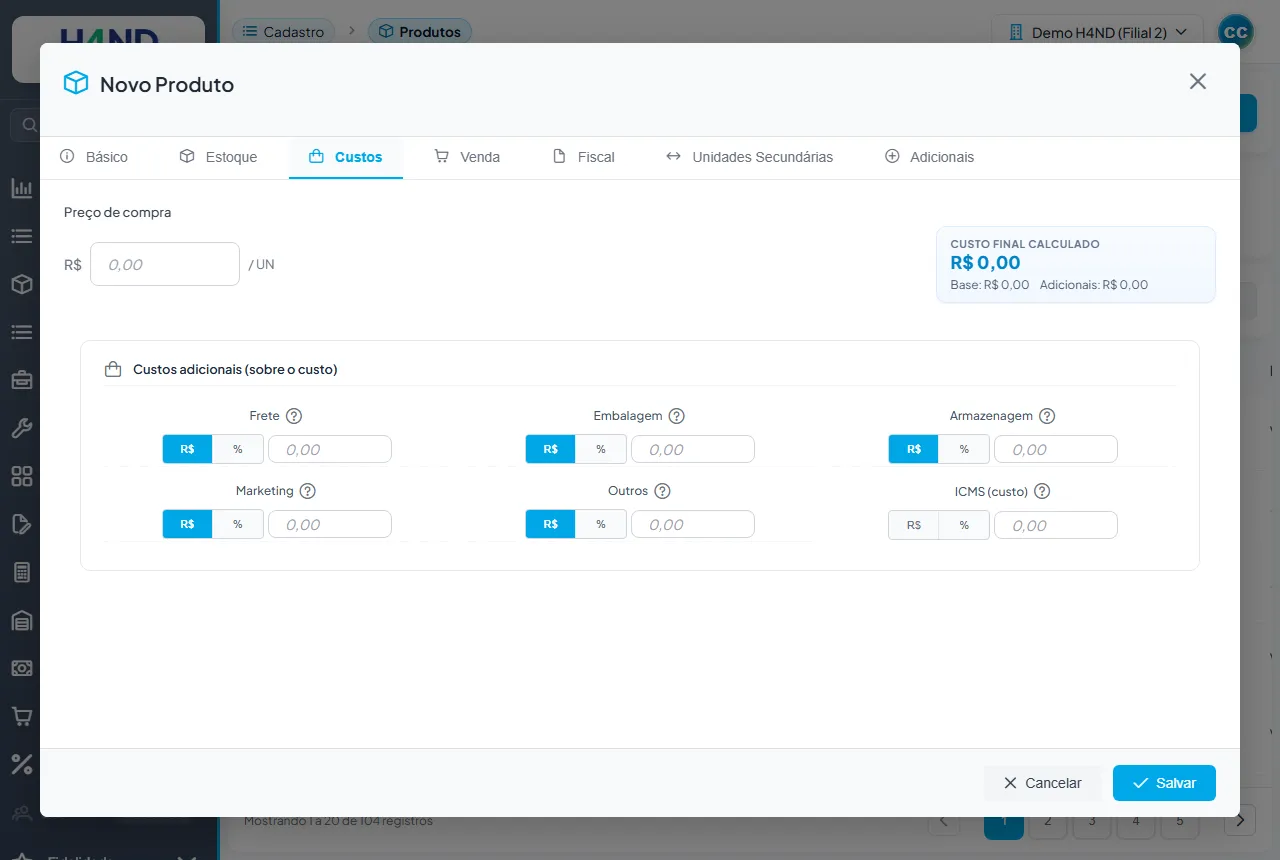Select R$ mode for Marketing

188,524
